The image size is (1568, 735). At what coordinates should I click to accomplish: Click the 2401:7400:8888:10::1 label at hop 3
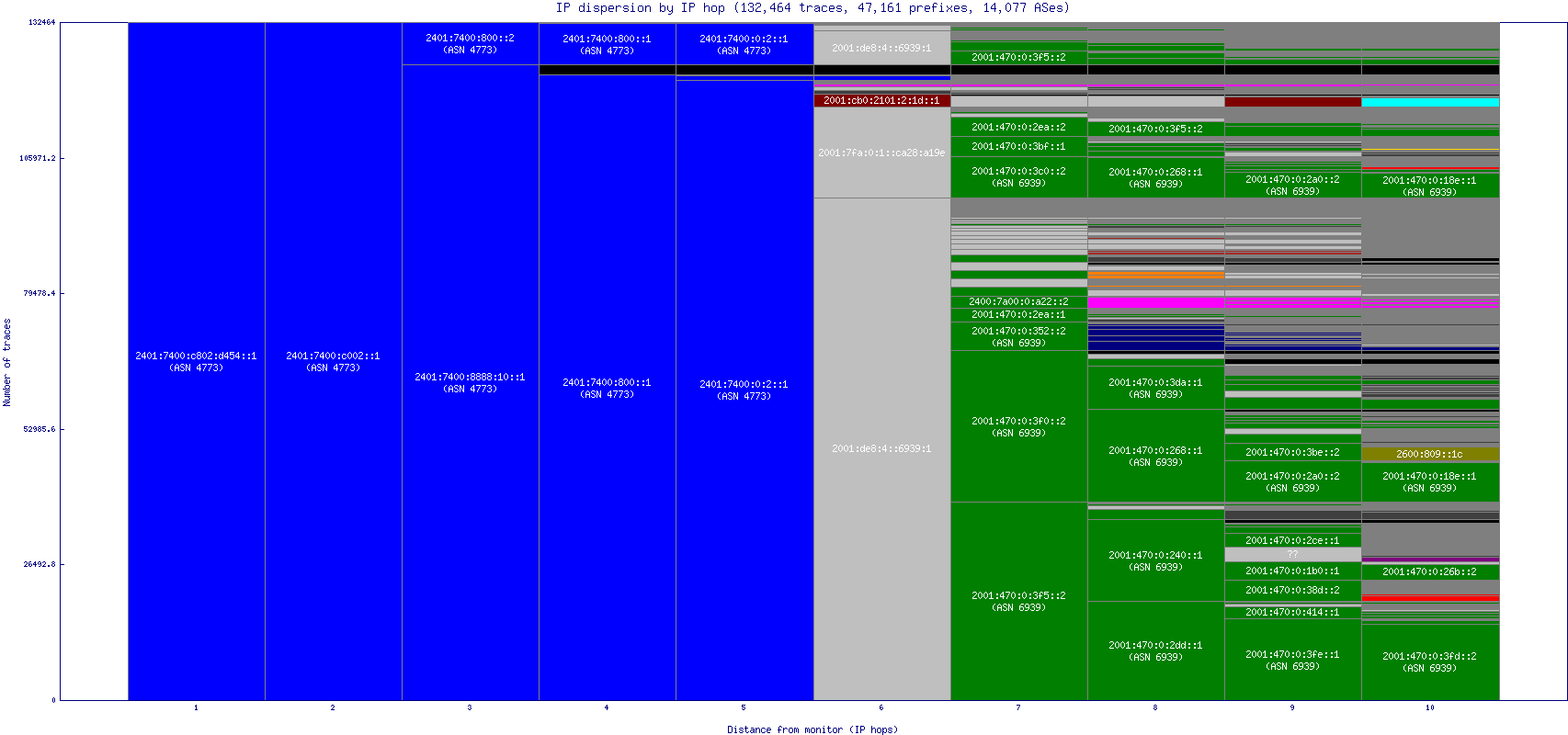[x=470, y=377]
